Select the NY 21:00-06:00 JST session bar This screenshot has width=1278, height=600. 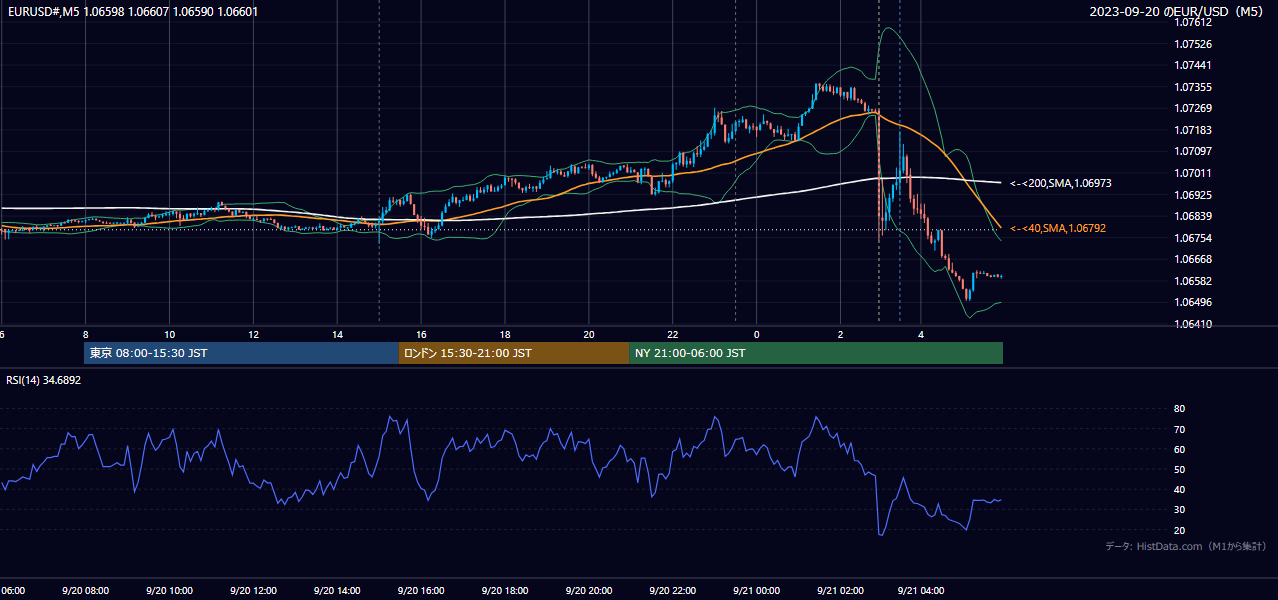(x=816, y=353)
